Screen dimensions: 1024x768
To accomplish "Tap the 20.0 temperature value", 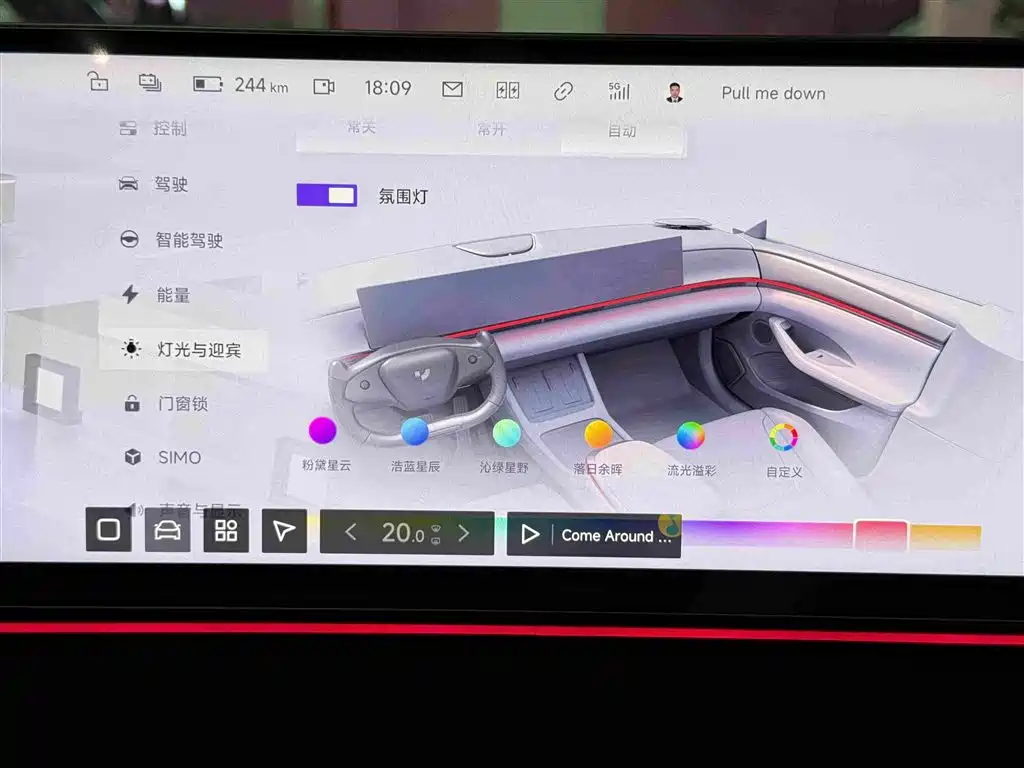I will (x=403, y=533).
